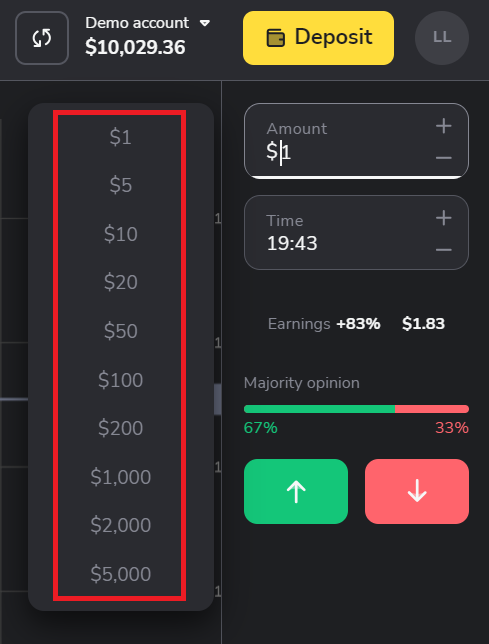Expand the Demo account dropdown arrow

coord(204,23)
